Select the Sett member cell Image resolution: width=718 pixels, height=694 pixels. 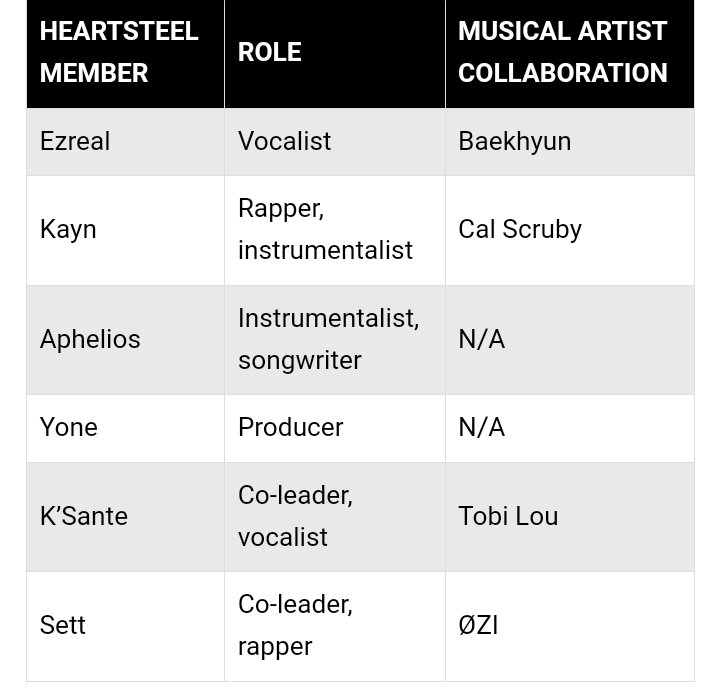[63, 625]
